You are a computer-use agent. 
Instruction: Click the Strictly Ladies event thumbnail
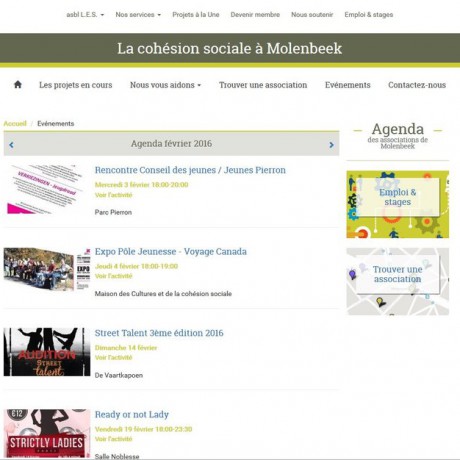pyautogui.click(x=47, y=433)
